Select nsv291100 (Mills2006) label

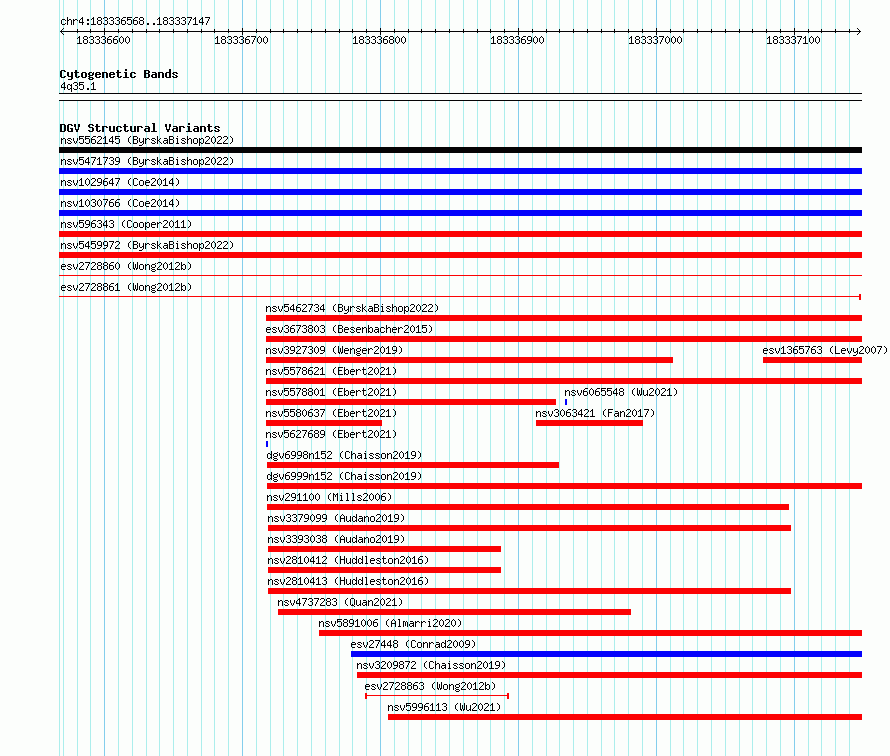tap(329, 497)
